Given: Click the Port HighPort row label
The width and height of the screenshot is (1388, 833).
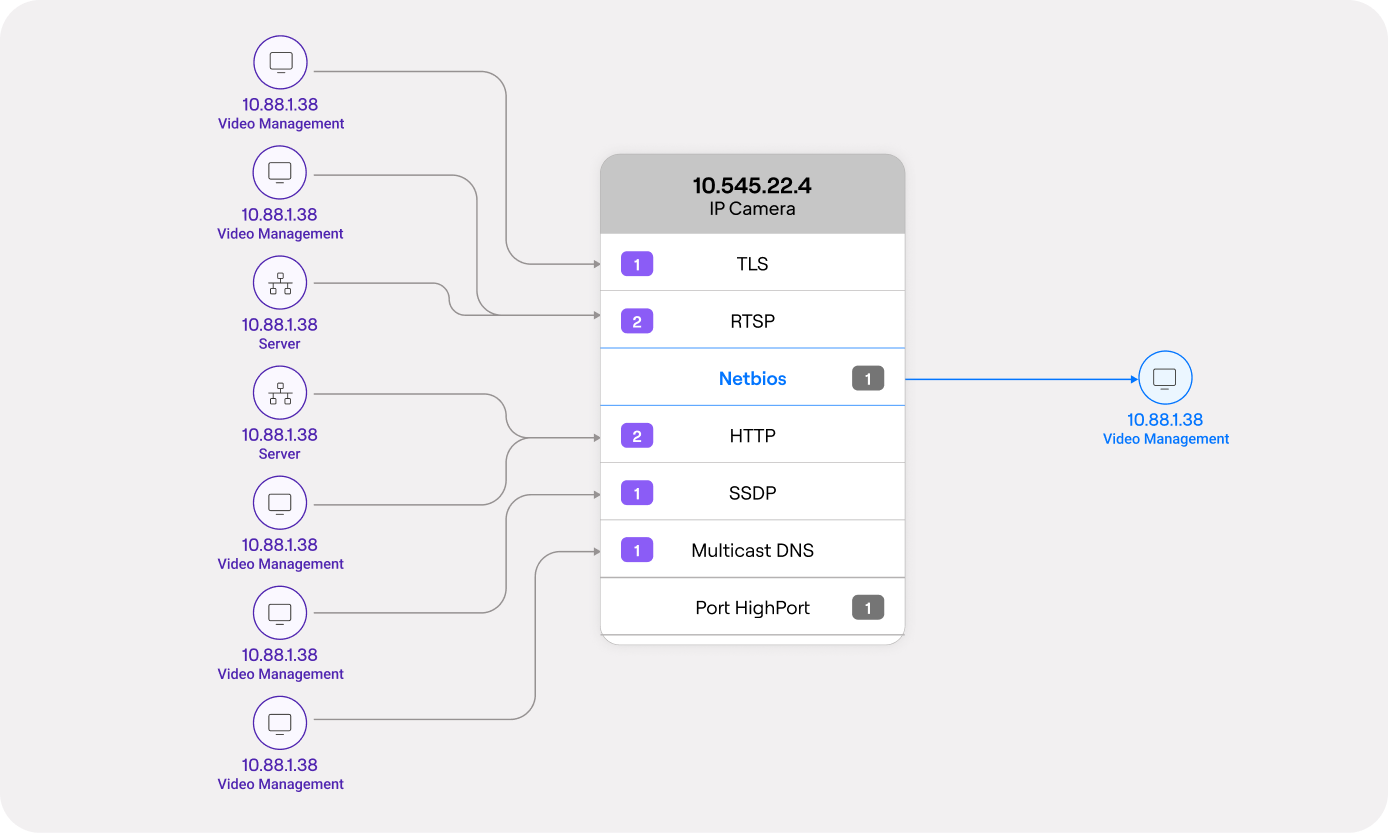Looking at the screenshot, I should pos(752,608).
